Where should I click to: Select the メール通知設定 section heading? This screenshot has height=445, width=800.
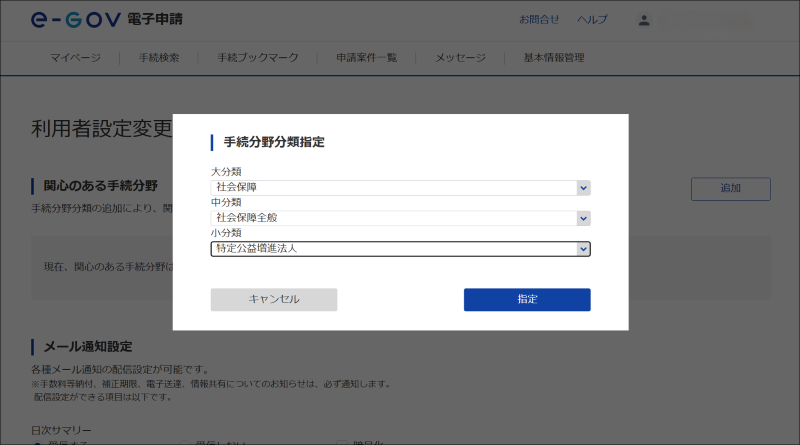[x=88, y=347]
